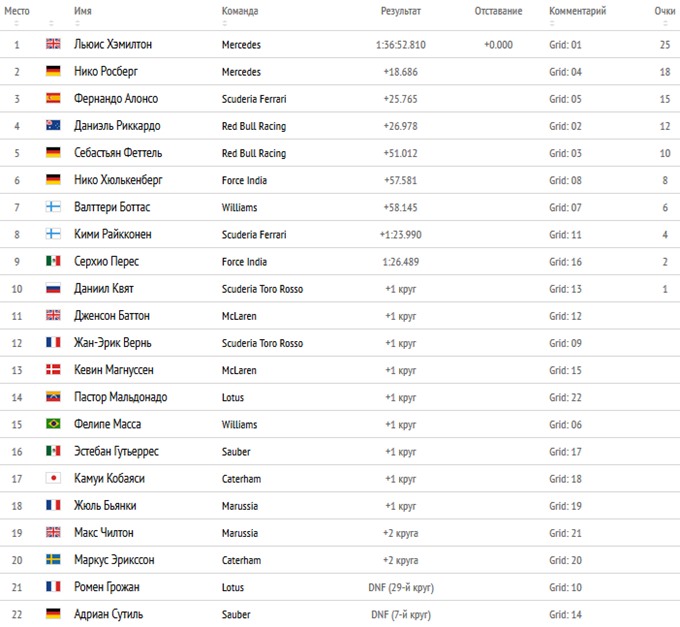680x627 pixels.
Task: Click the Danish flag beside Кевин Магнуссен
Action: (53, 369)
